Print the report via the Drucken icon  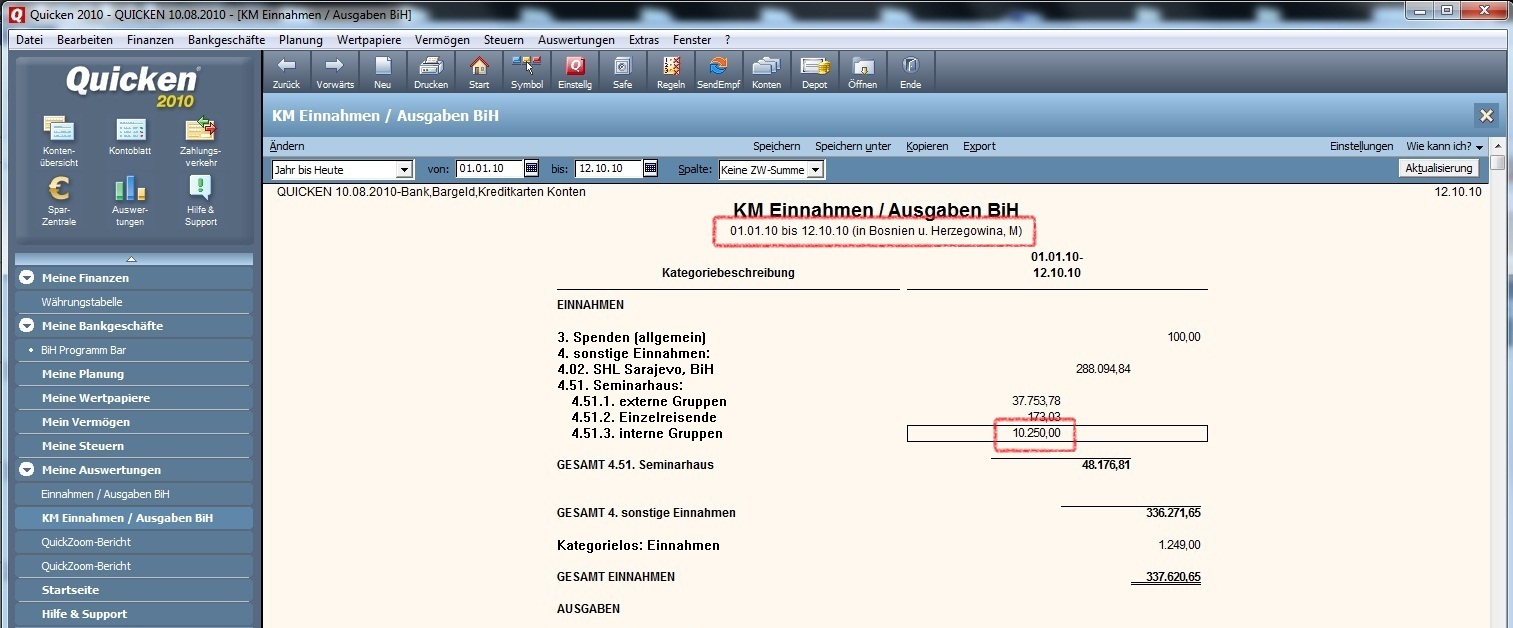point(431,72)
